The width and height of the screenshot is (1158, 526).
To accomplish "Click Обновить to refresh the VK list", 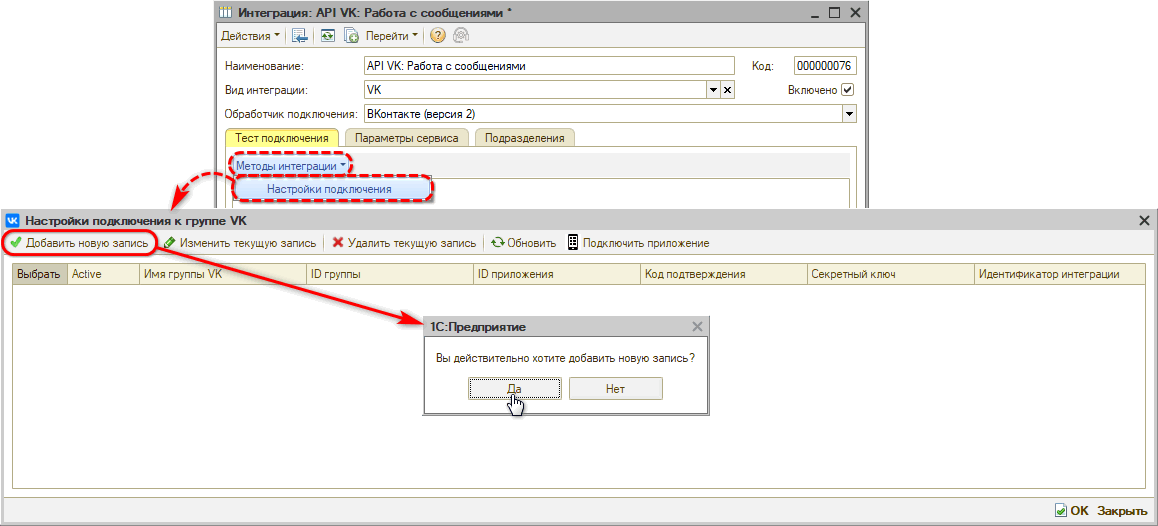I will [523, 243].
